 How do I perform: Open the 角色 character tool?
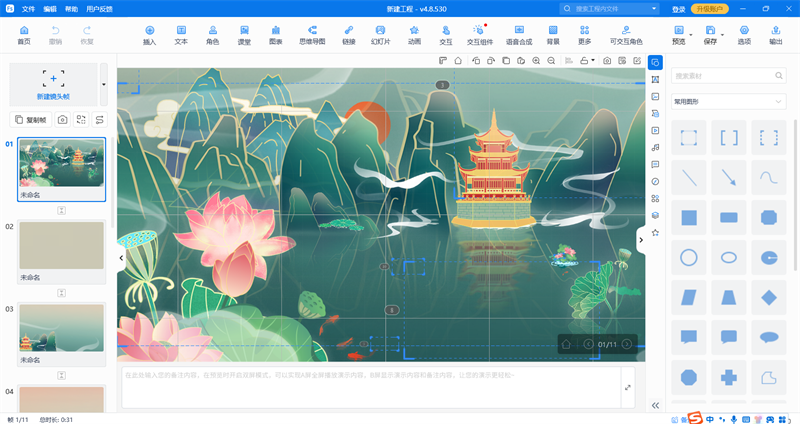tap(213, 35)
